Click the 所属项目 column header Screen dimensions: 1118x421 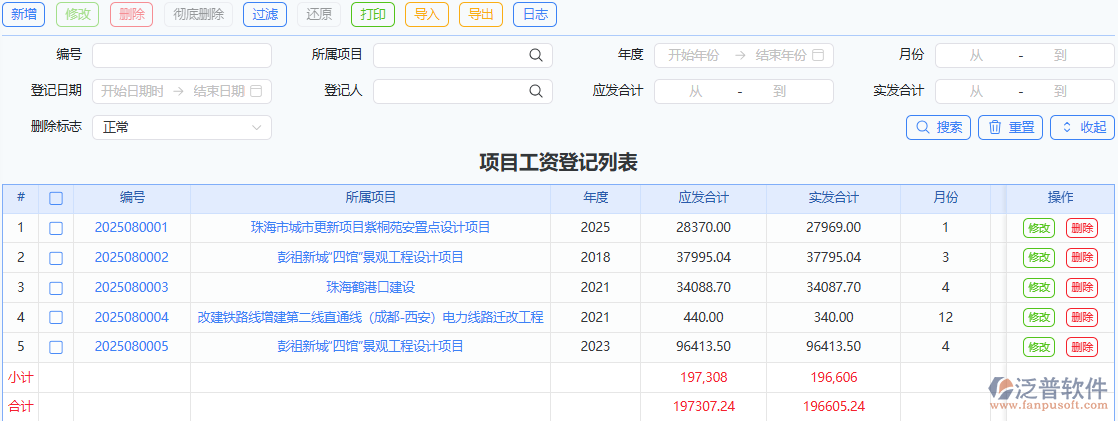click(371, 198)
